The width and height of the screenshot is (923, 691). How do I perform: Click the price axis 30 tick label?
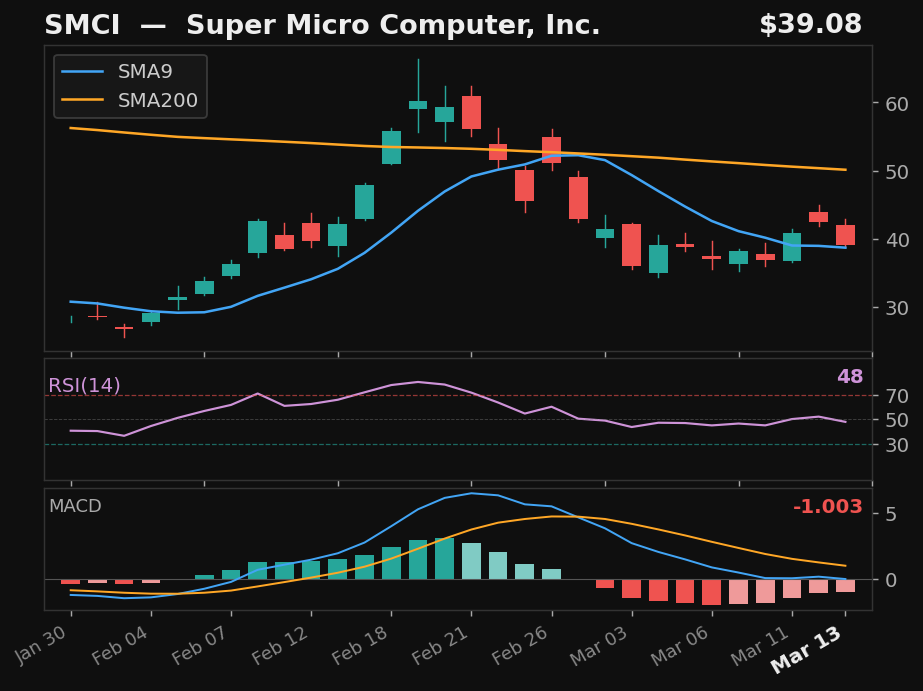coord(897,308)
